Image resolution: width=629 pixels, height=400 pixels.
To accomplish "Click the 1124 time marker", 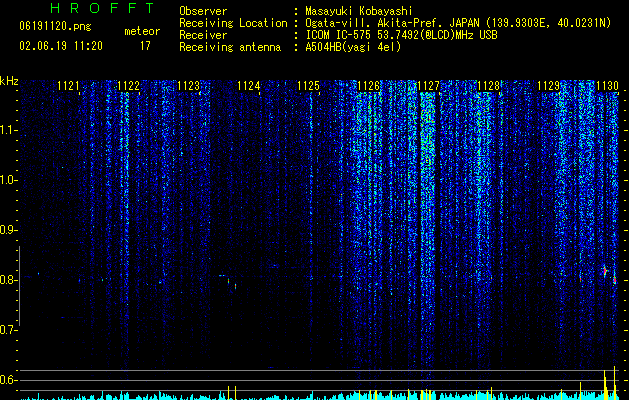I will pyautogui.click(x=249, y=86).
